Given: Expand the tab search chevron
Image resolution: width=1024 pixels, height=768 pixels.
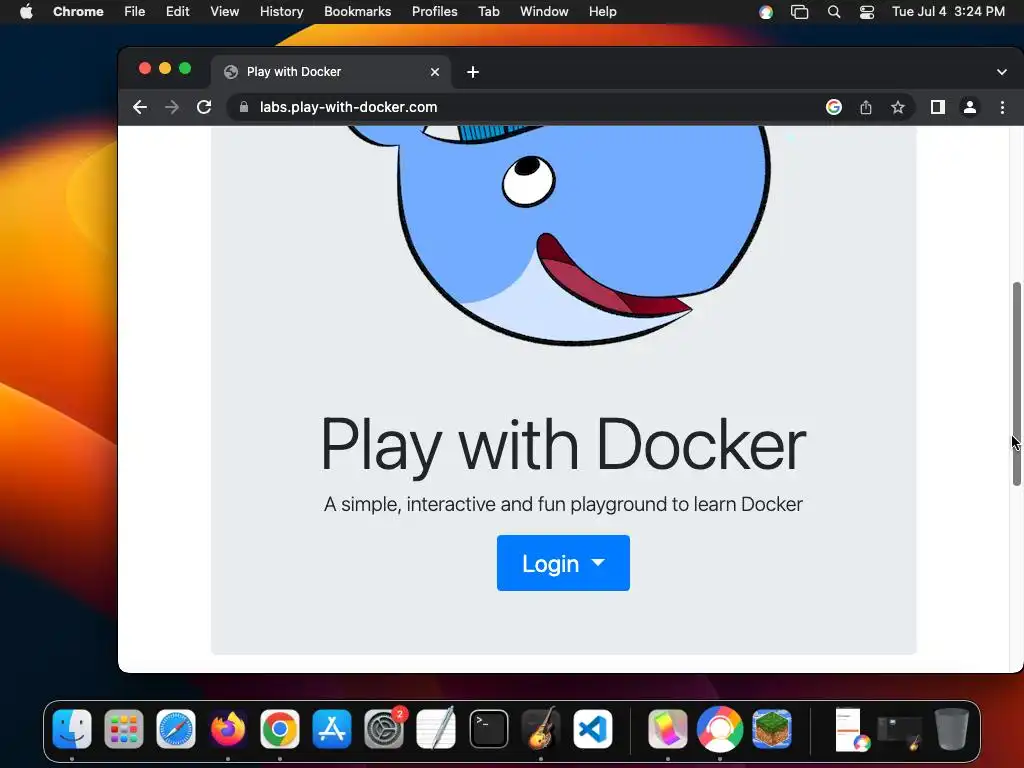Looking at the screenshot, I should pyautogui.click(x=1002, y=72).
